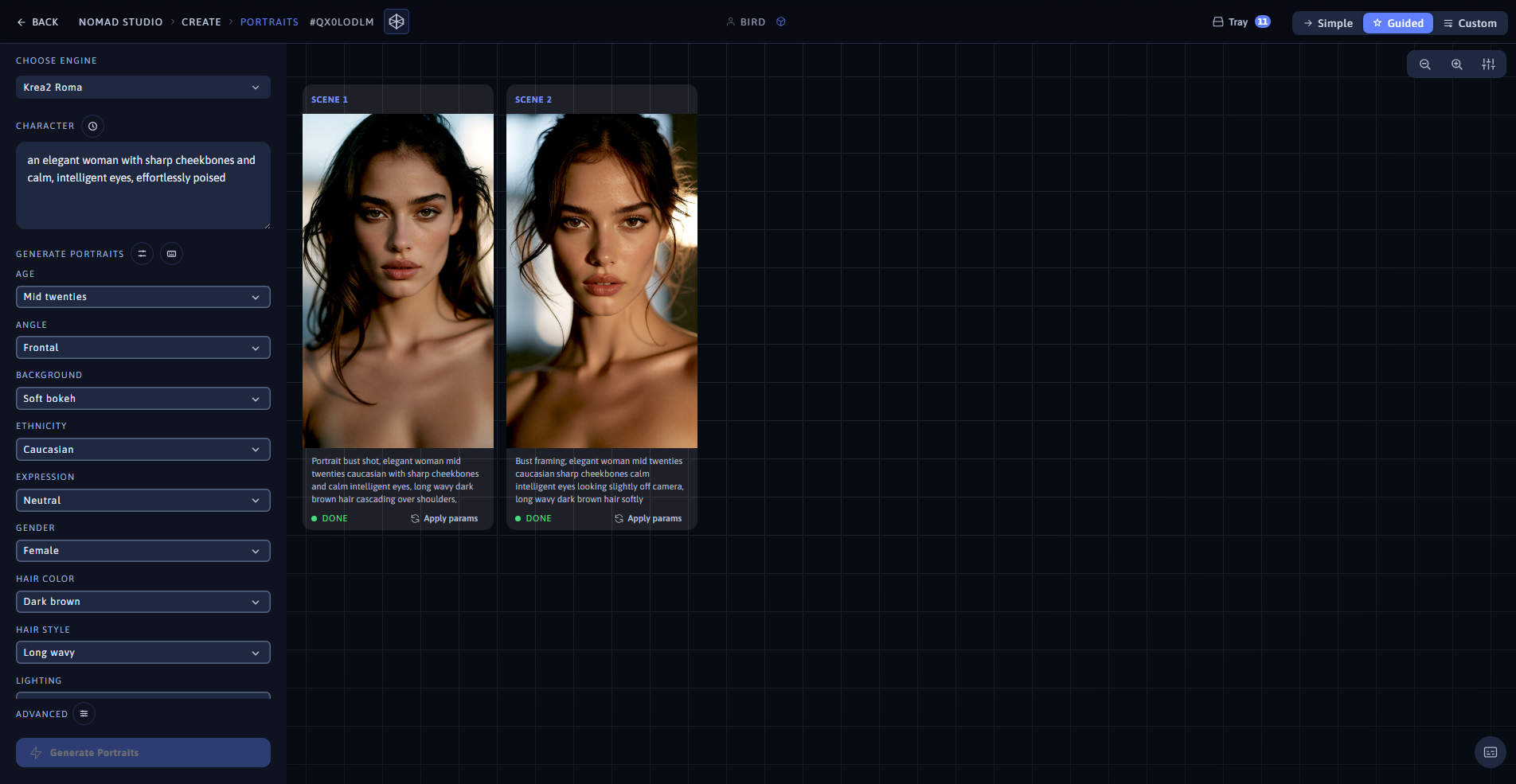Screen dimensions: 1516x784
Task: Zoom out the canvas
Action: (x=1425, y=64)
